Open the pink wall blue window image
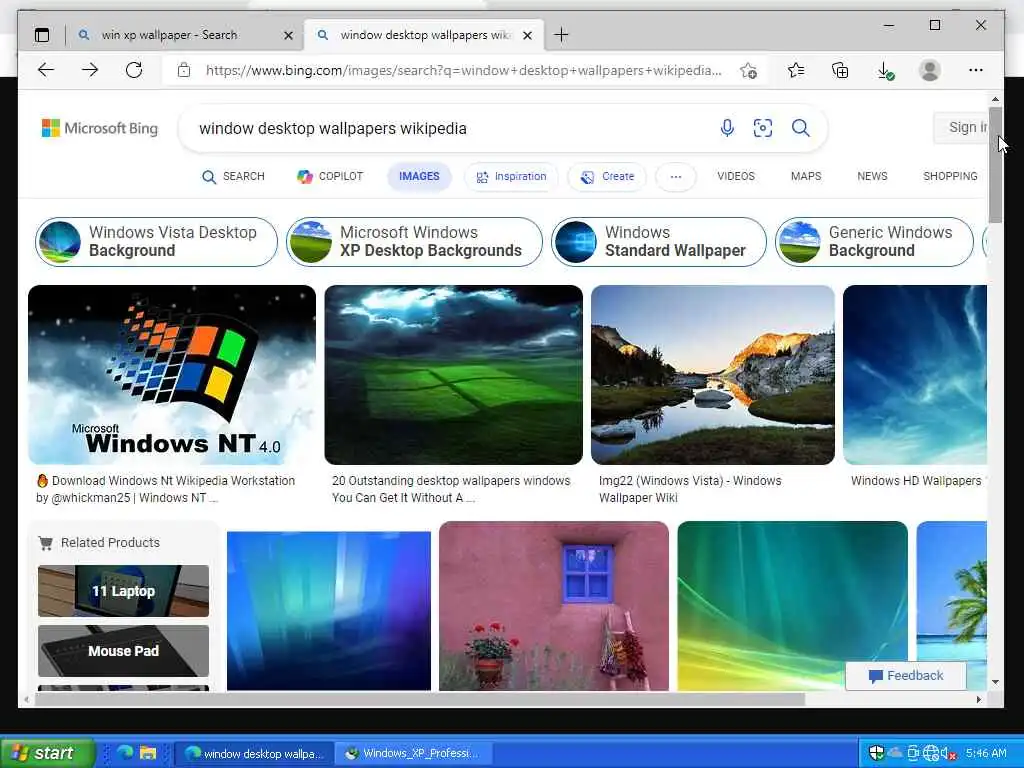The height and width of the screenshot is (768, 1024). (554, 605)
